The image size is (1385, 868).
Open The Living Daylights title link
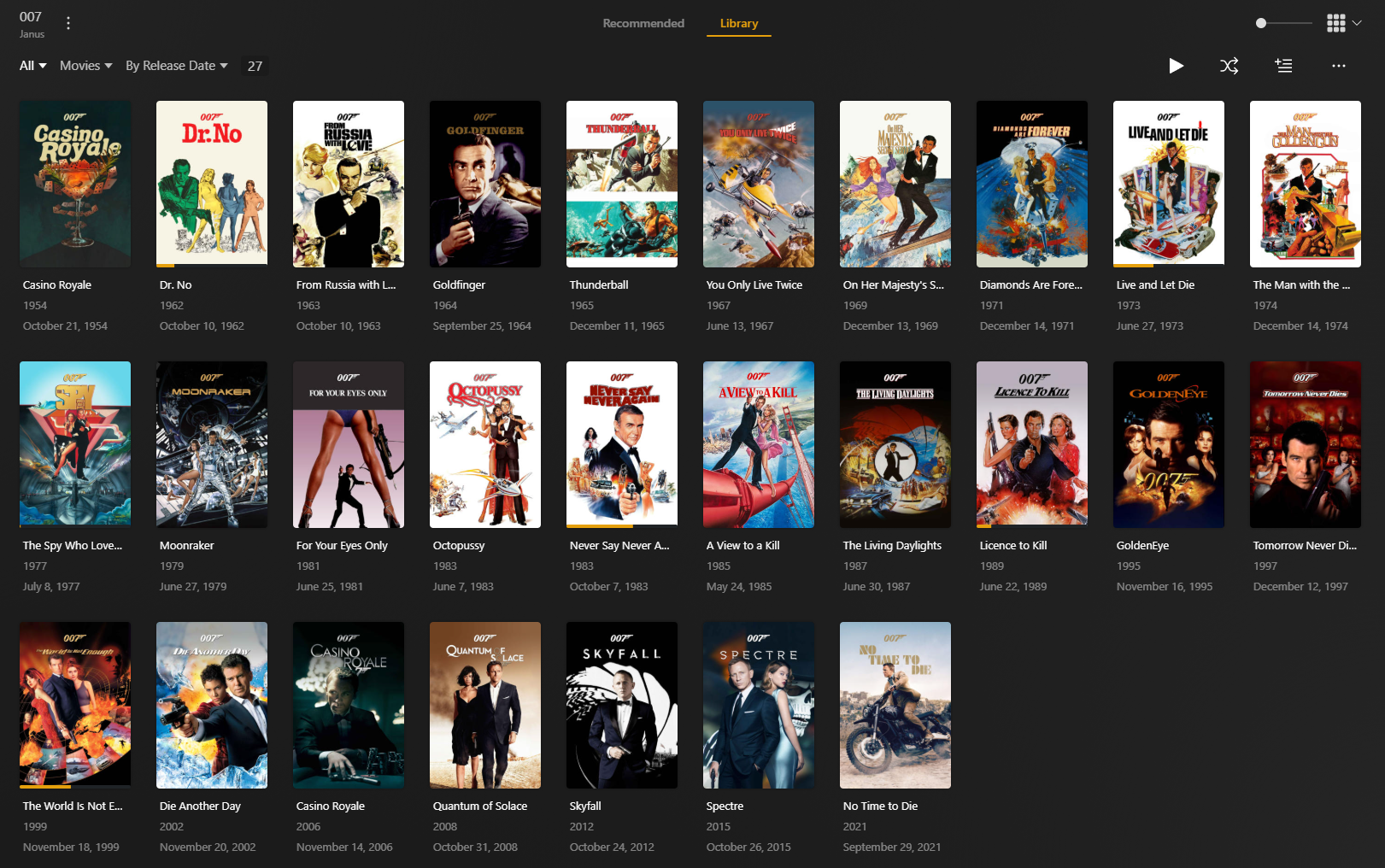point(892,546)
